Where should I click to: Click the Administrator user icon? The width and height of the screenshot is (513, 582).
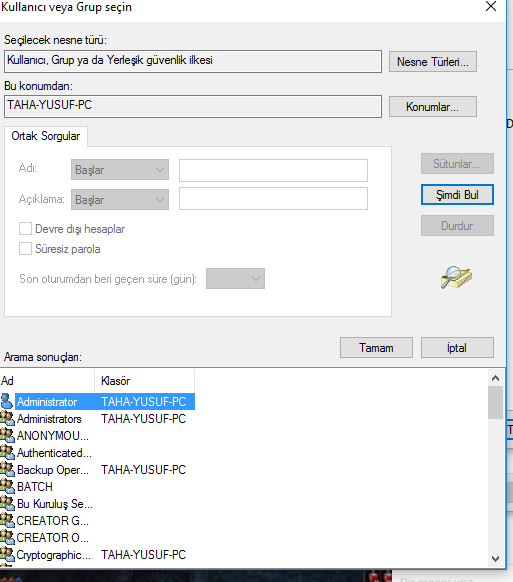7,402
